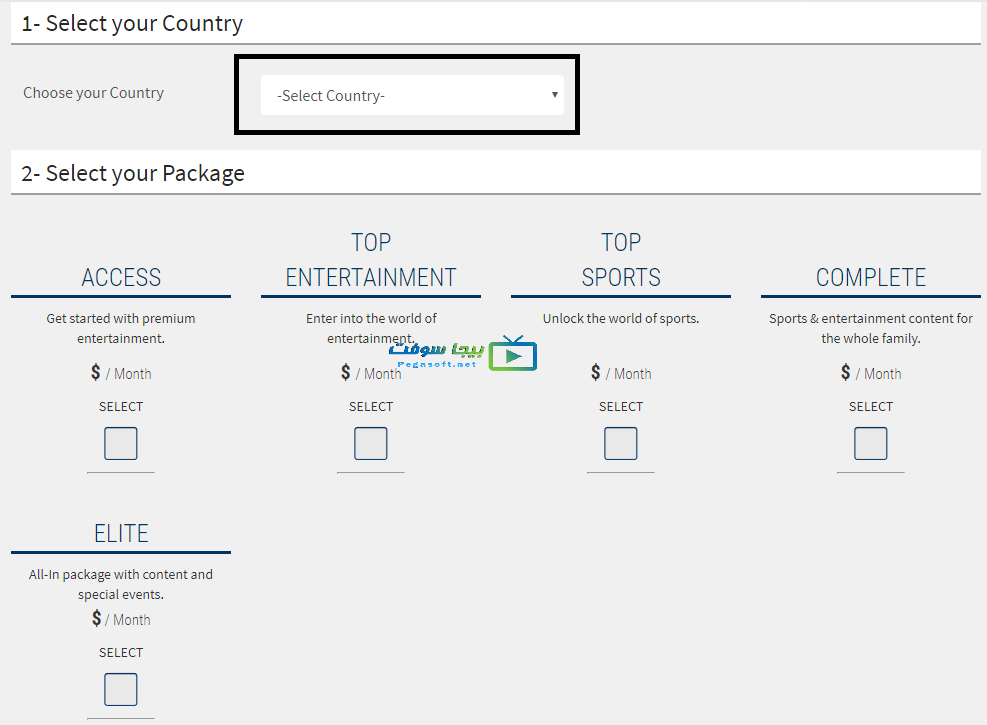Click the COMPLETE package dollar symbol
The image size is (987, 725).
click(x=846, y=373)
